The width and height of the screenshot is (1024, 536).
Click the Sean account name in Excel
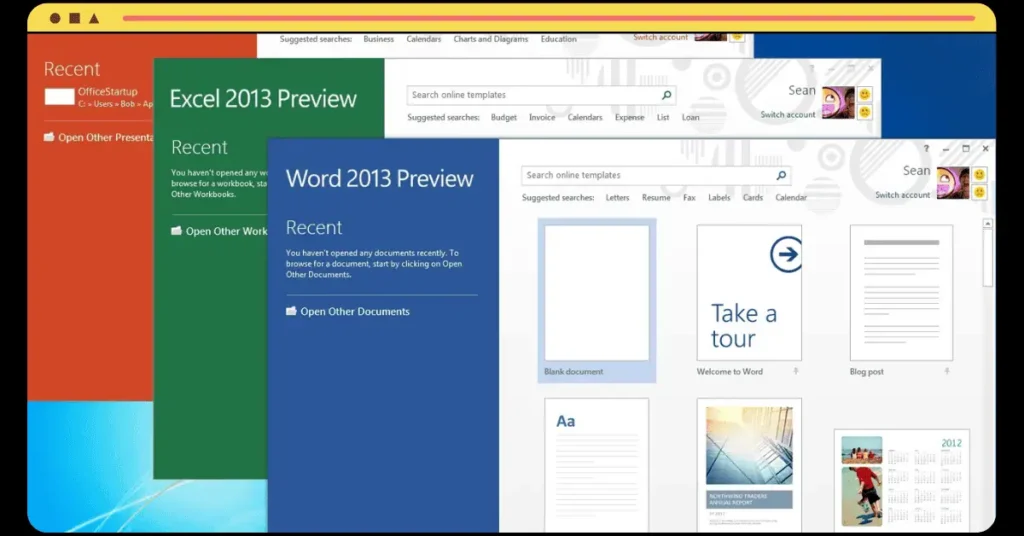(x=801, y=90)
